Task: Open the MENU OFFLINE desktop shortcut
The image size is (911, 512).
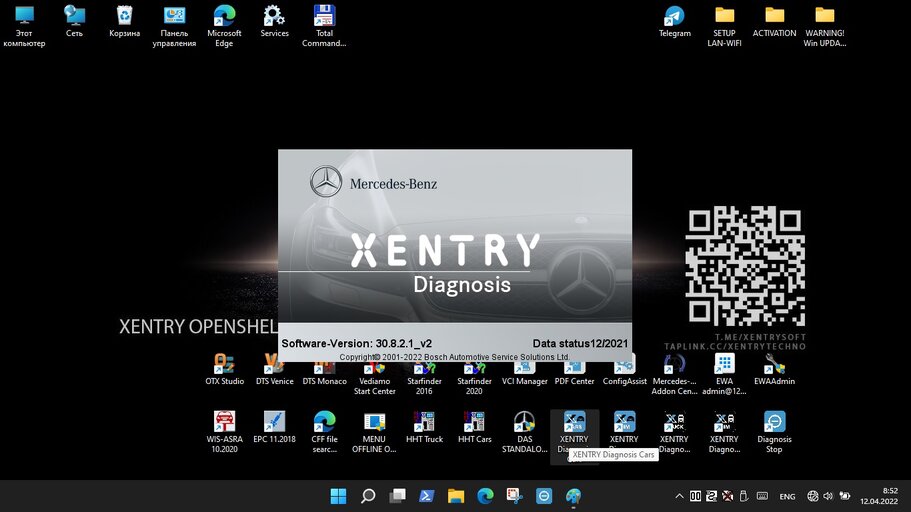Action: 374,432
